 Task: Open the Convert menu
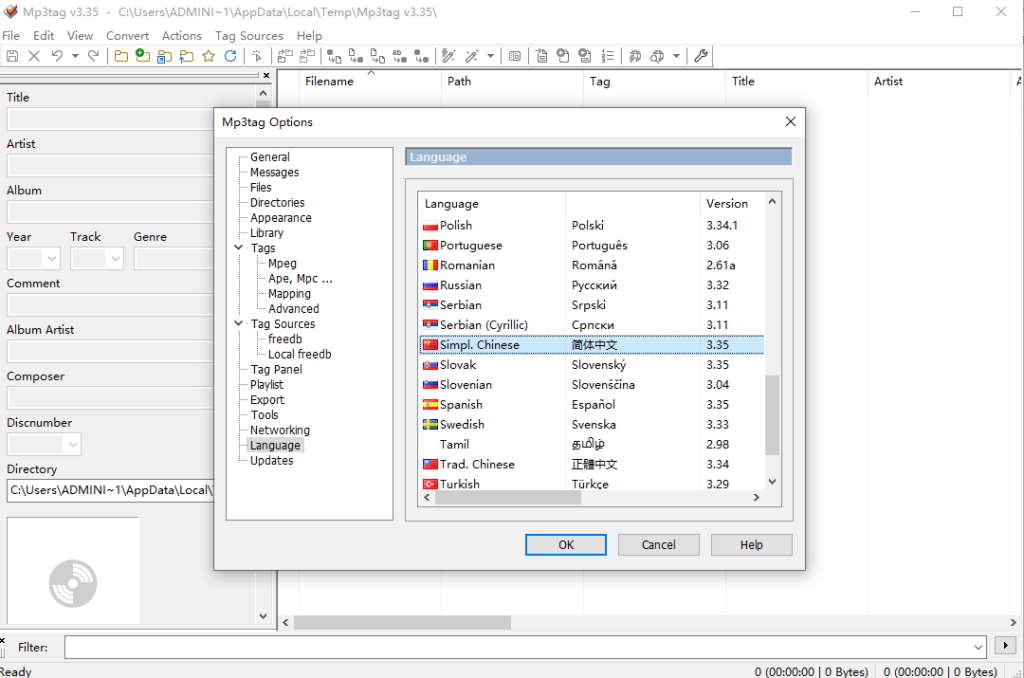127,36
